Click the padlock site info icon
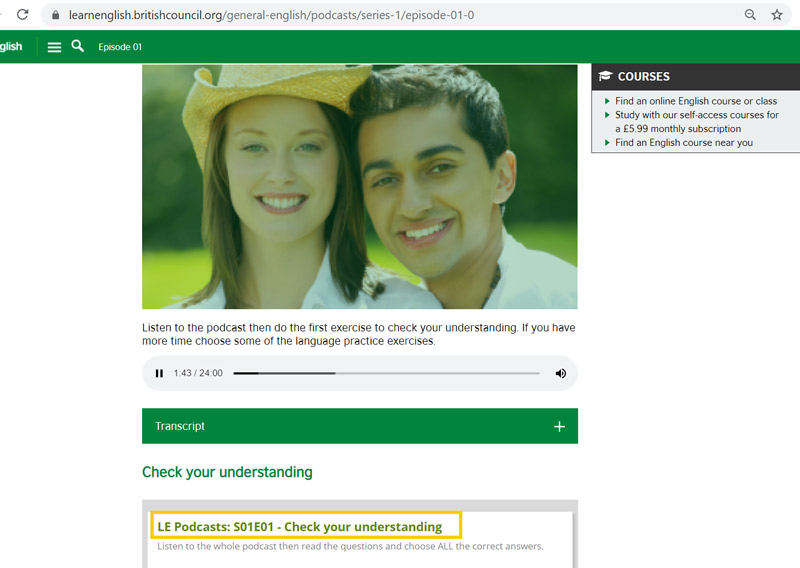800x568 pixels. coord(55,15)
